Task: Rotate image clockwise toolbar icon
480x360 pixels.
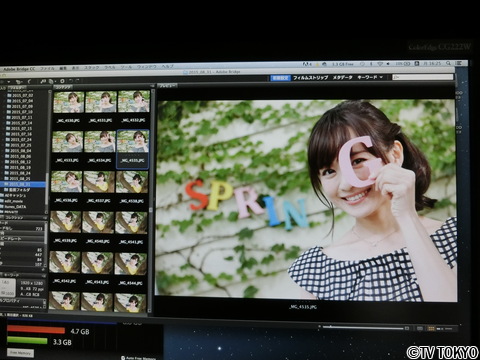Action: coord(77,81)
